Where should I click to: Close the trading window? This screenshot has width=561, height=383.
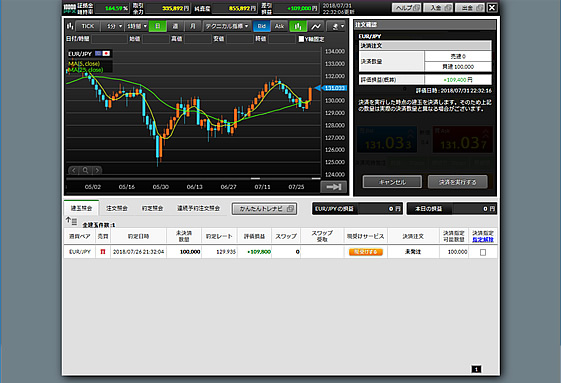pos(492,8)
